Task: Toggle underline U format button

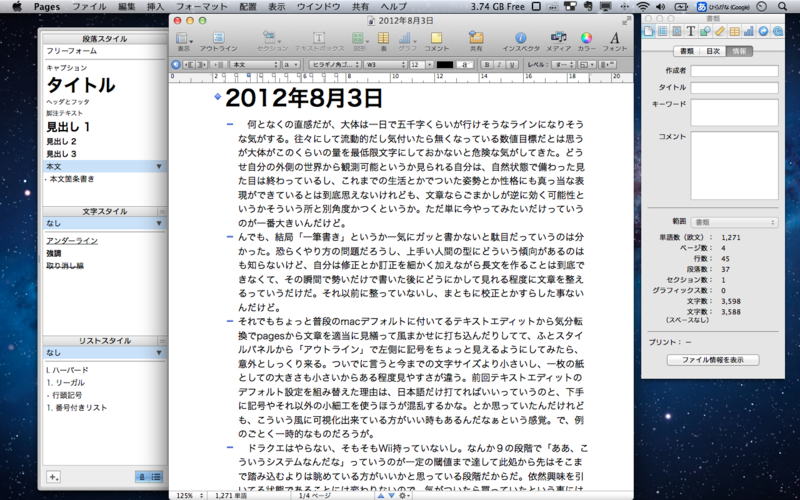Action: pos(512,65)
